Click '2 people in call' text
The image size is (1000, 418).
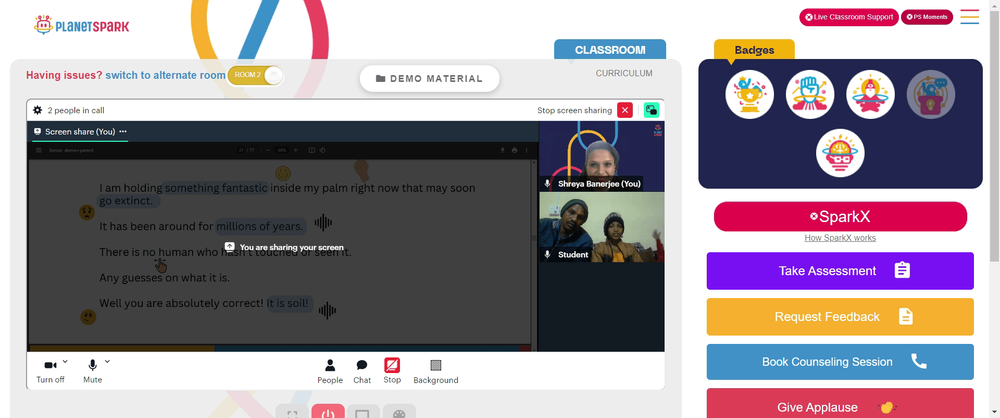tap(76, 110)
